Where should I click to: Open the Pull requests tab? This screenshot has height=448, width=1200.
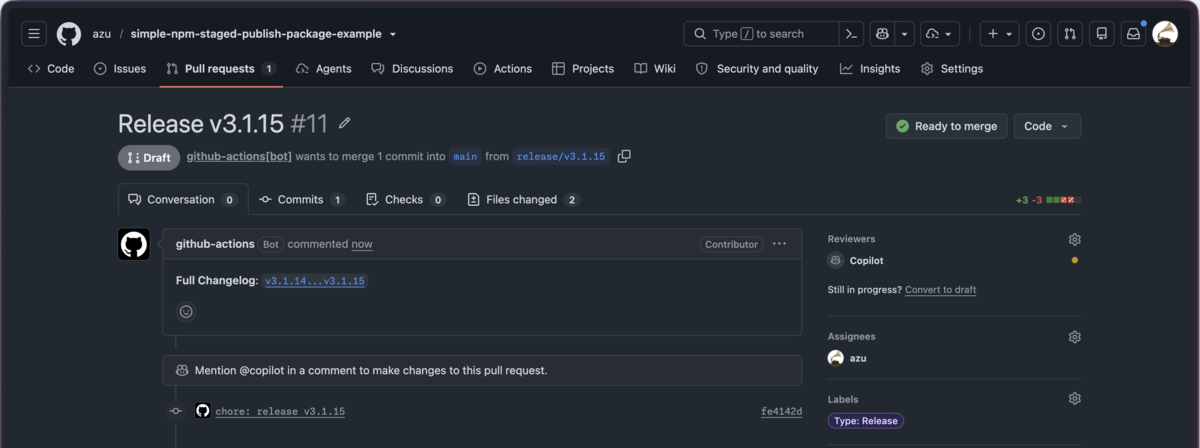pyautogui.click(x=221, y=69)
